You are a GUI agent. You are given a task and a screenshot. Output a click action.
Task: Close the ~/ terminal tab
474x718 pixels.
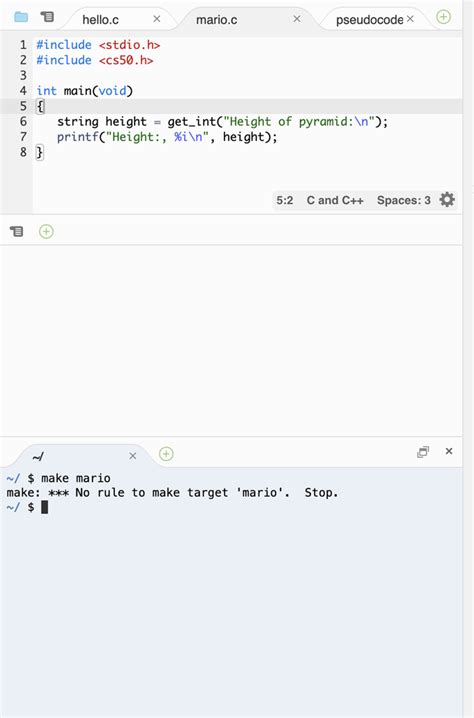[133, 456]
